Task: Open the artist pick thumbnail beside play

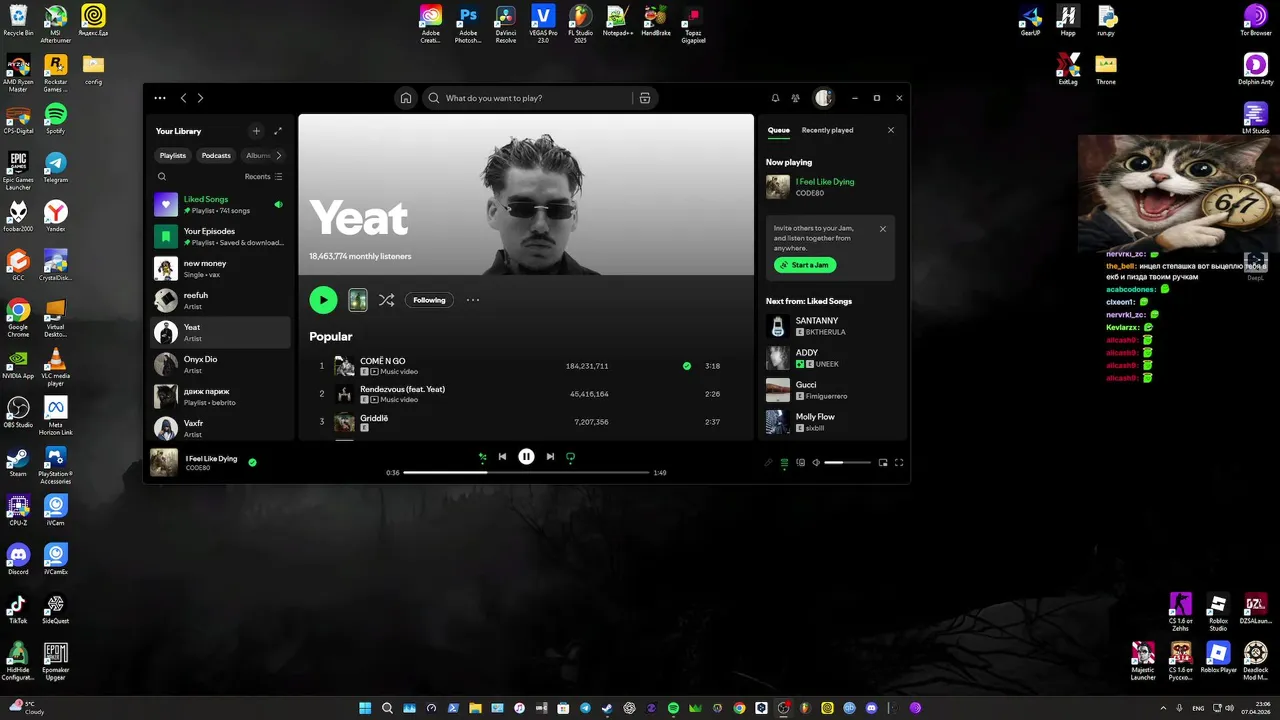Action: 358,300
